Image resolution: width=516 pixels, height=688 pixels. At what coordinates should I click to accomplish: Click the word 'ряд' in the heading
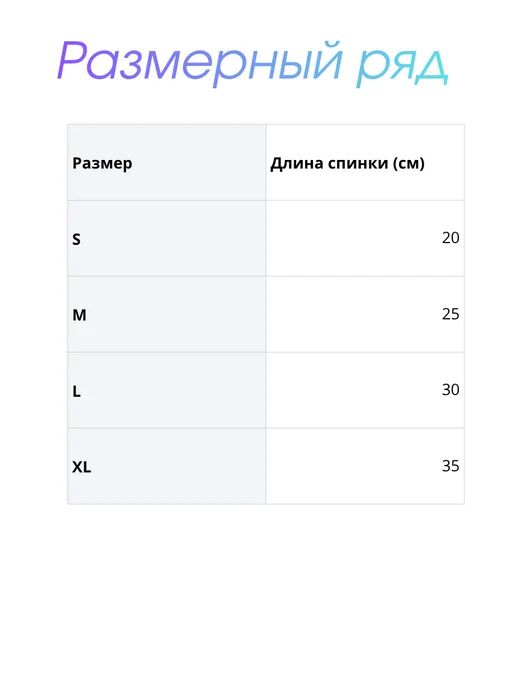click(402, 68)
